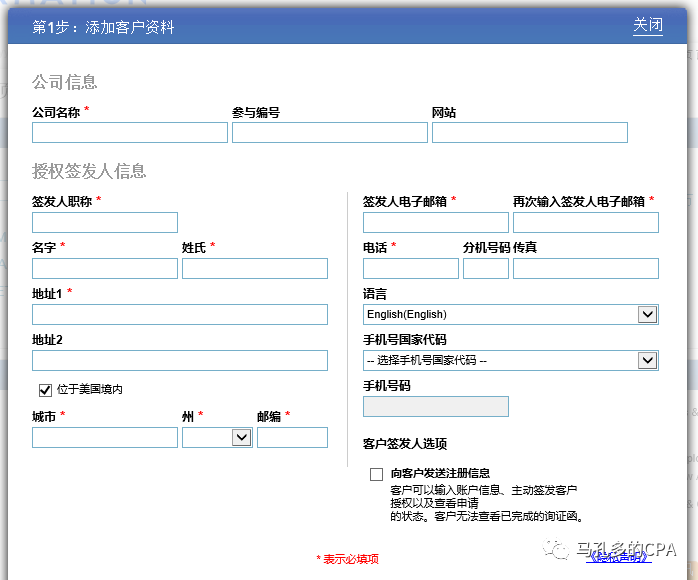
Task: Focus the 网站 input box
Action: [x=529, y=133]
